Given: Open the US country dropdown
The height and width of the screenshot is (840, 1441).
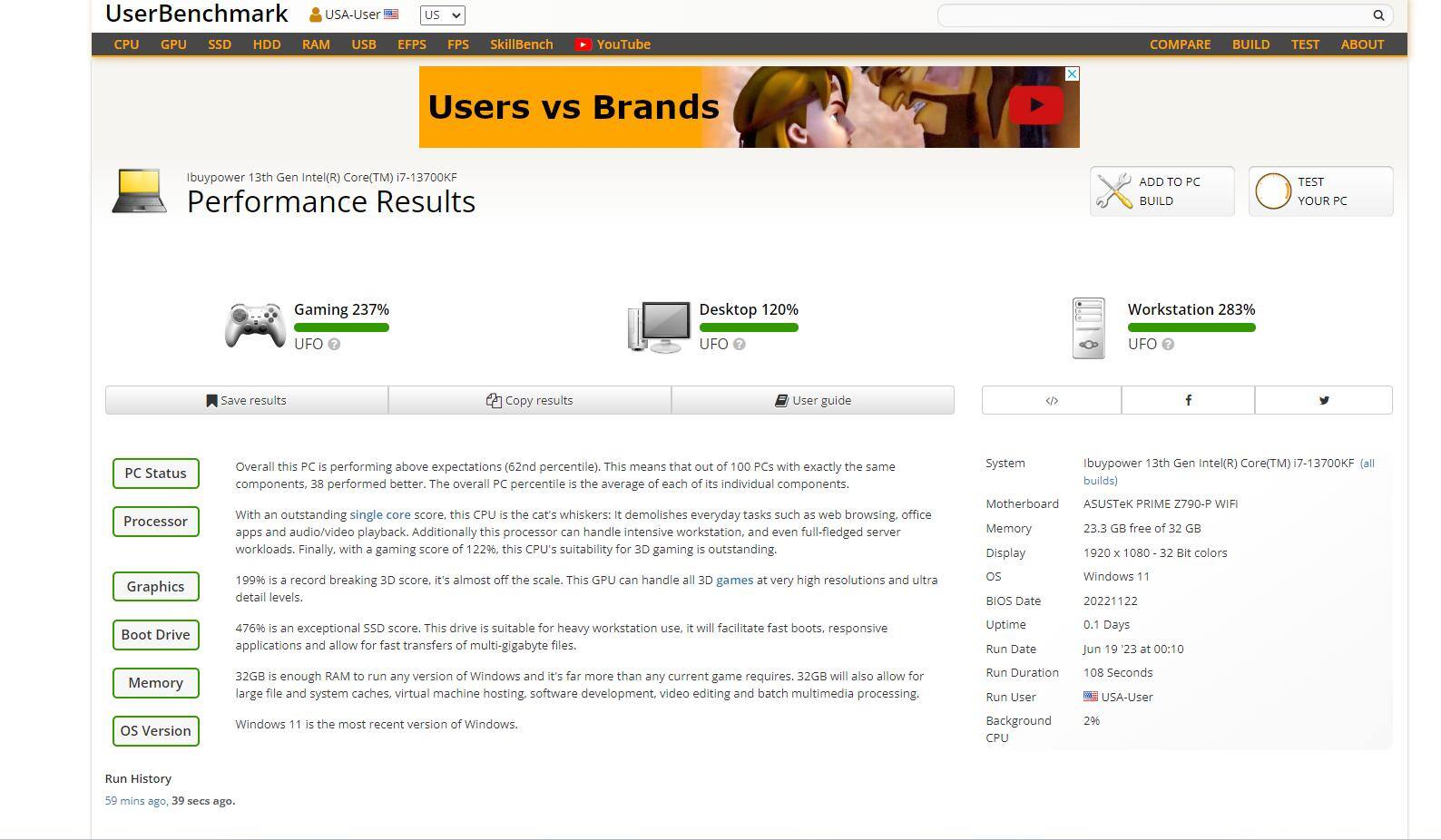Looking at the screenshot, I should (442, 15).
